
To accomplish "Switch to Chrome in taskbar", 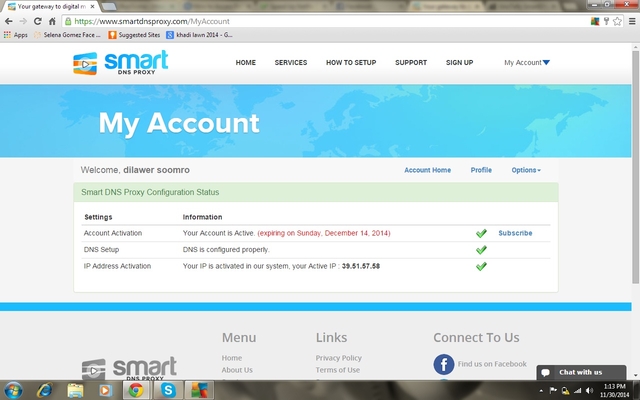I will coord(136,391).
